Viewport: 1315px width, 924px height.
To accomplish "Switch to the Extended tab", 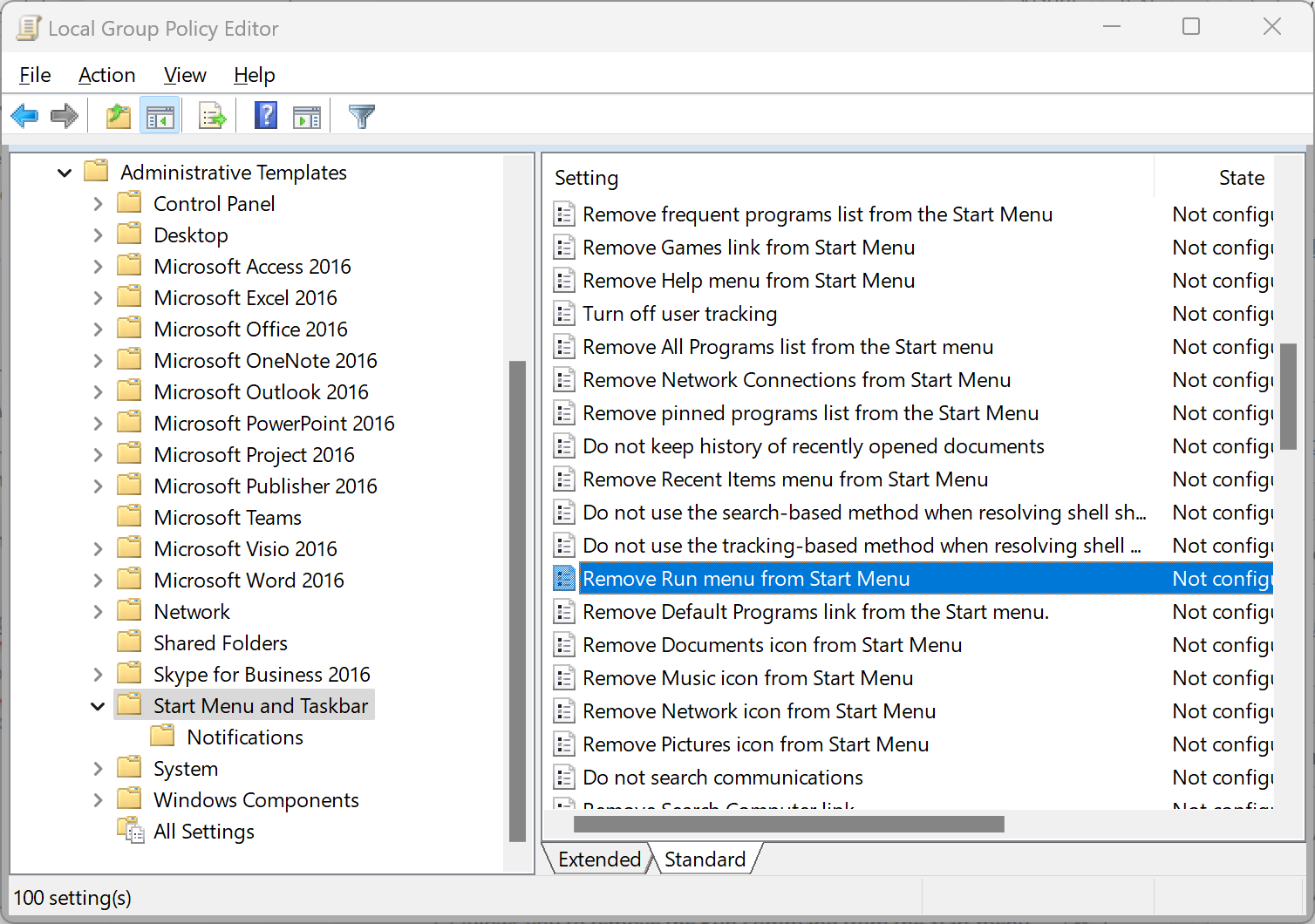I will [x=599, y=859].
